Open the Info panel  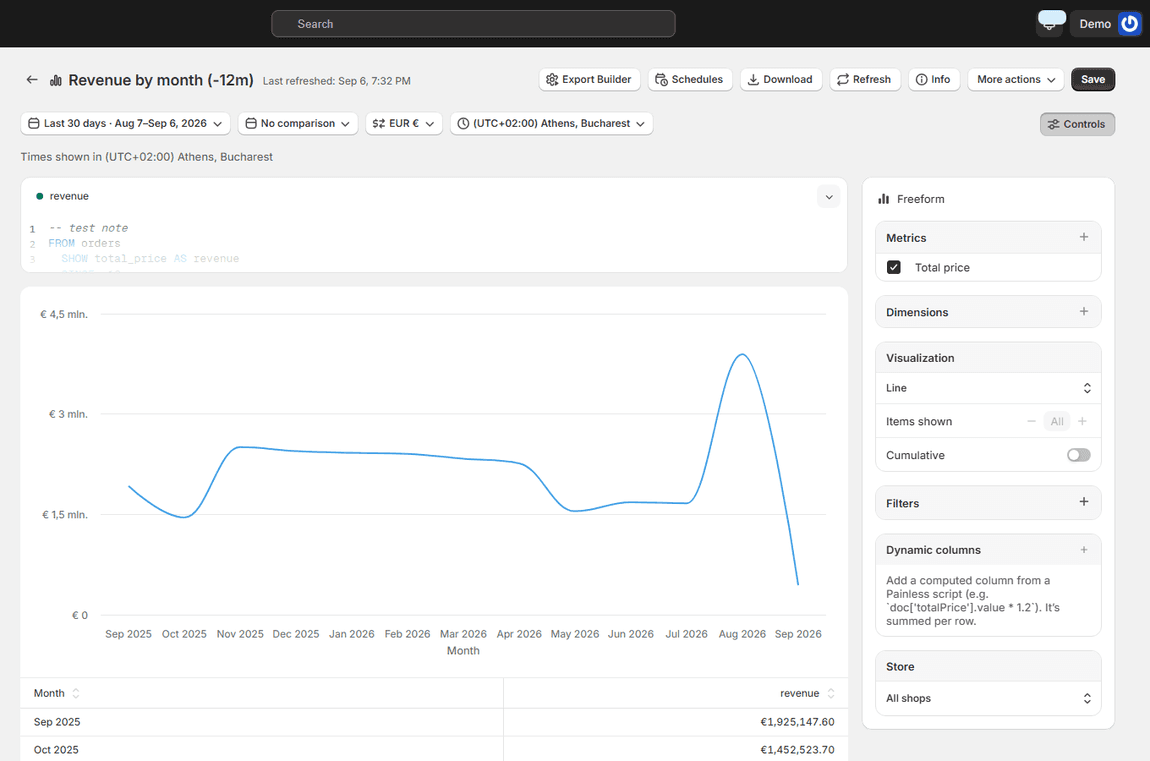934,79
